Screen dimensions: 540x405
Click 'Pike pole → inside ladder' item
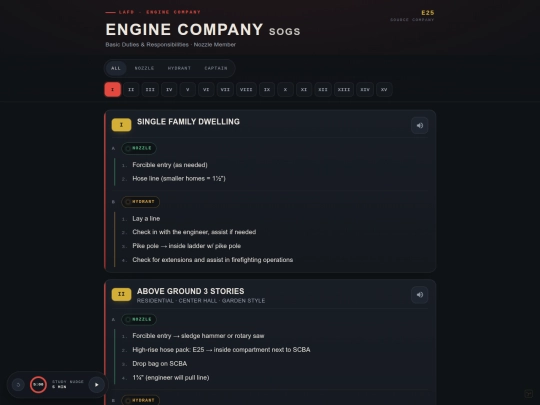186,246
